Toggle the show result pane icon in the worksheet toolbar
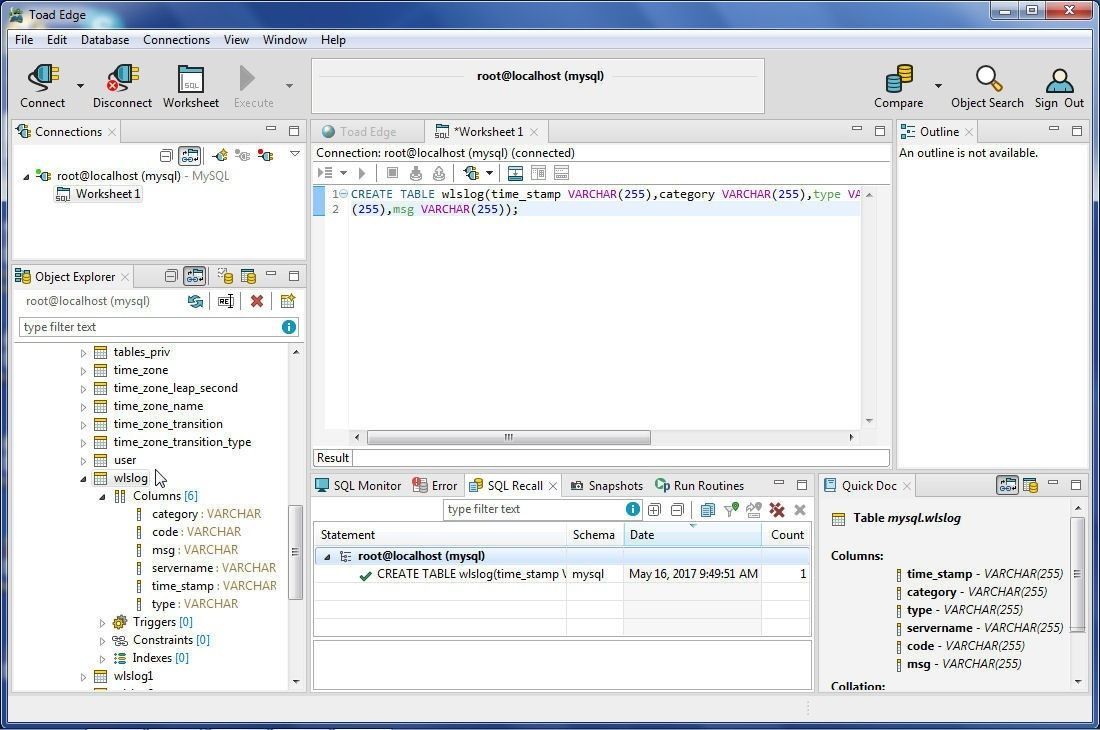The width and height of the screenshot is (1100, 730). coord(515,173)
